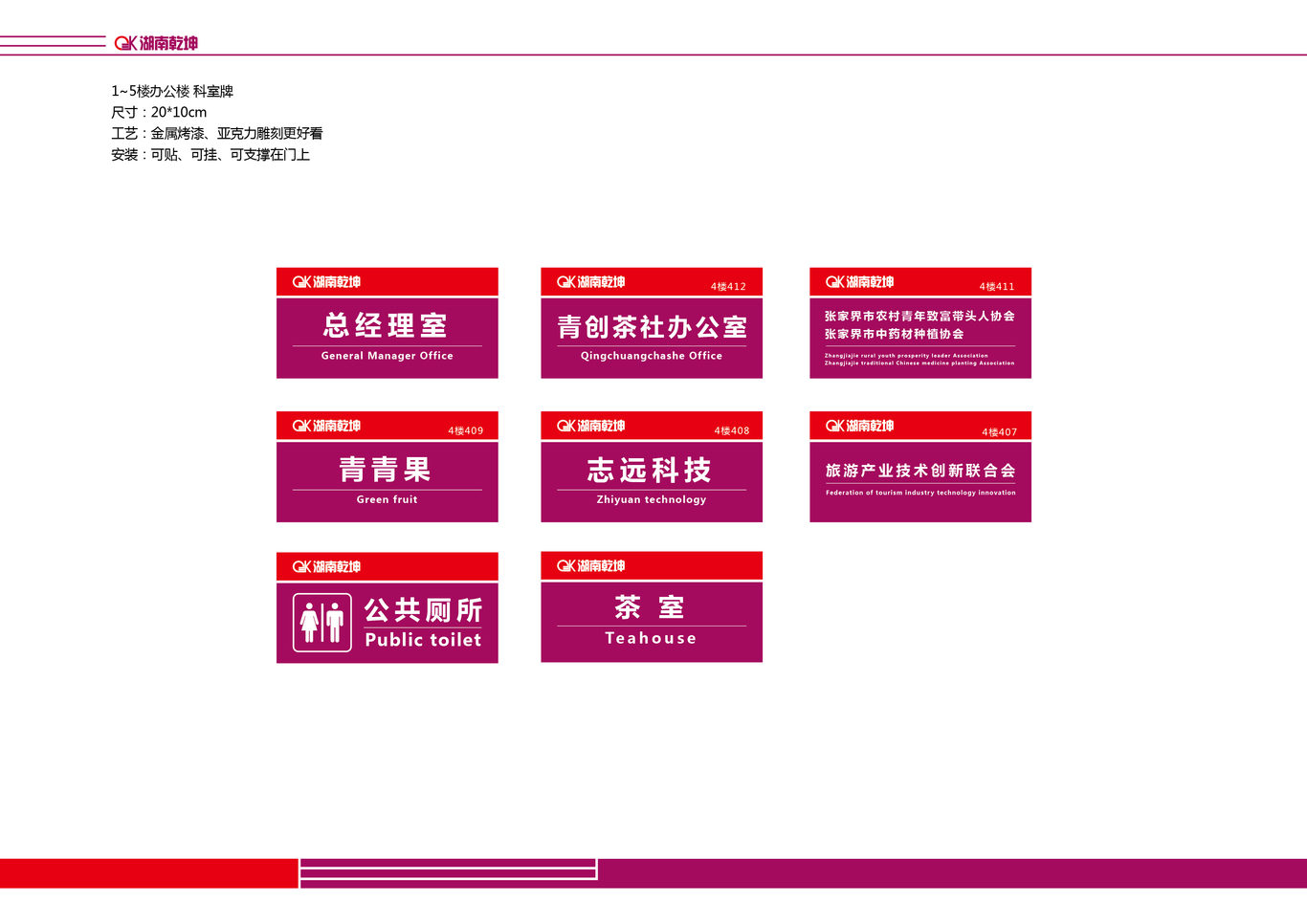1307x924 pixels.
Task: Click the QK logo on the 总经理室 sign
Action: point(326,282)
